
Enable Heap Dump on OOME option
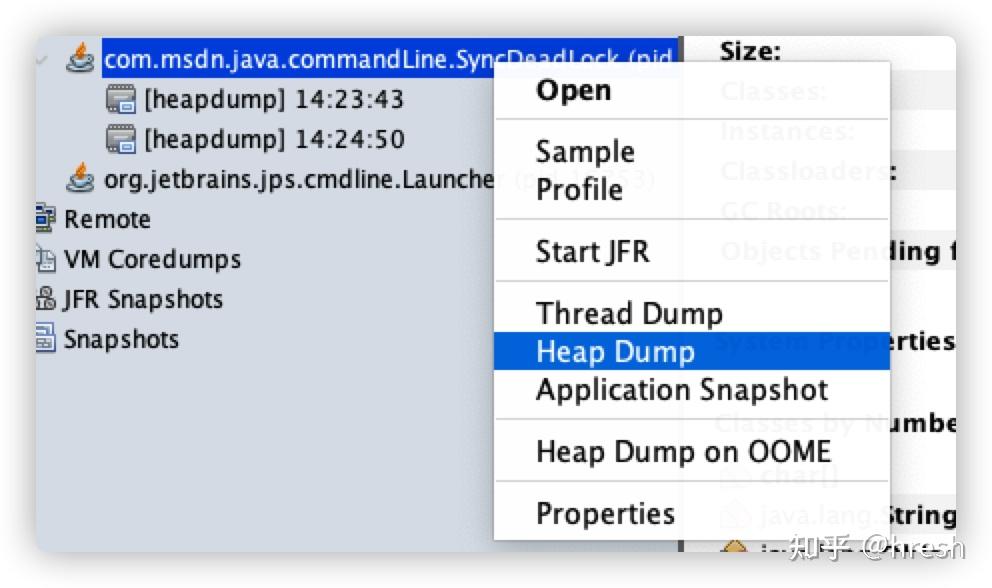click(684, 452)
